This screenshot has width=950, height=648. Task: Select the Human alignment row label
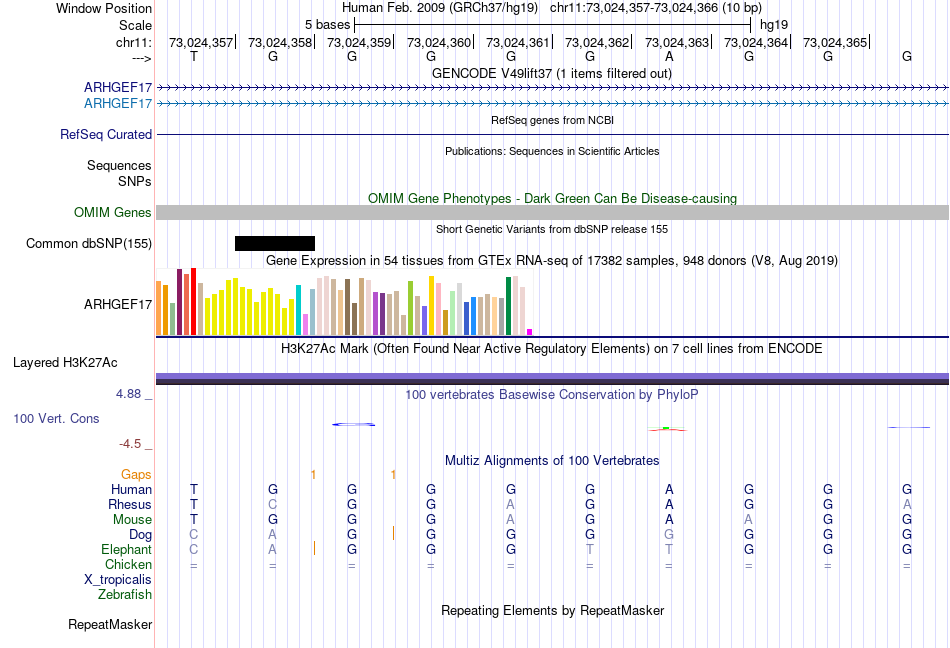point(131,489)
